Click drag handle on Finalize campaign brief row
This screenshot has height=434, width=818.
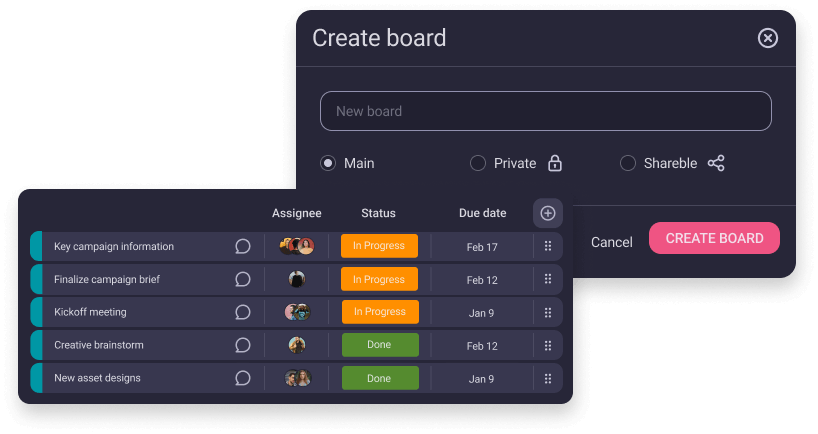(x=548, y=280)
